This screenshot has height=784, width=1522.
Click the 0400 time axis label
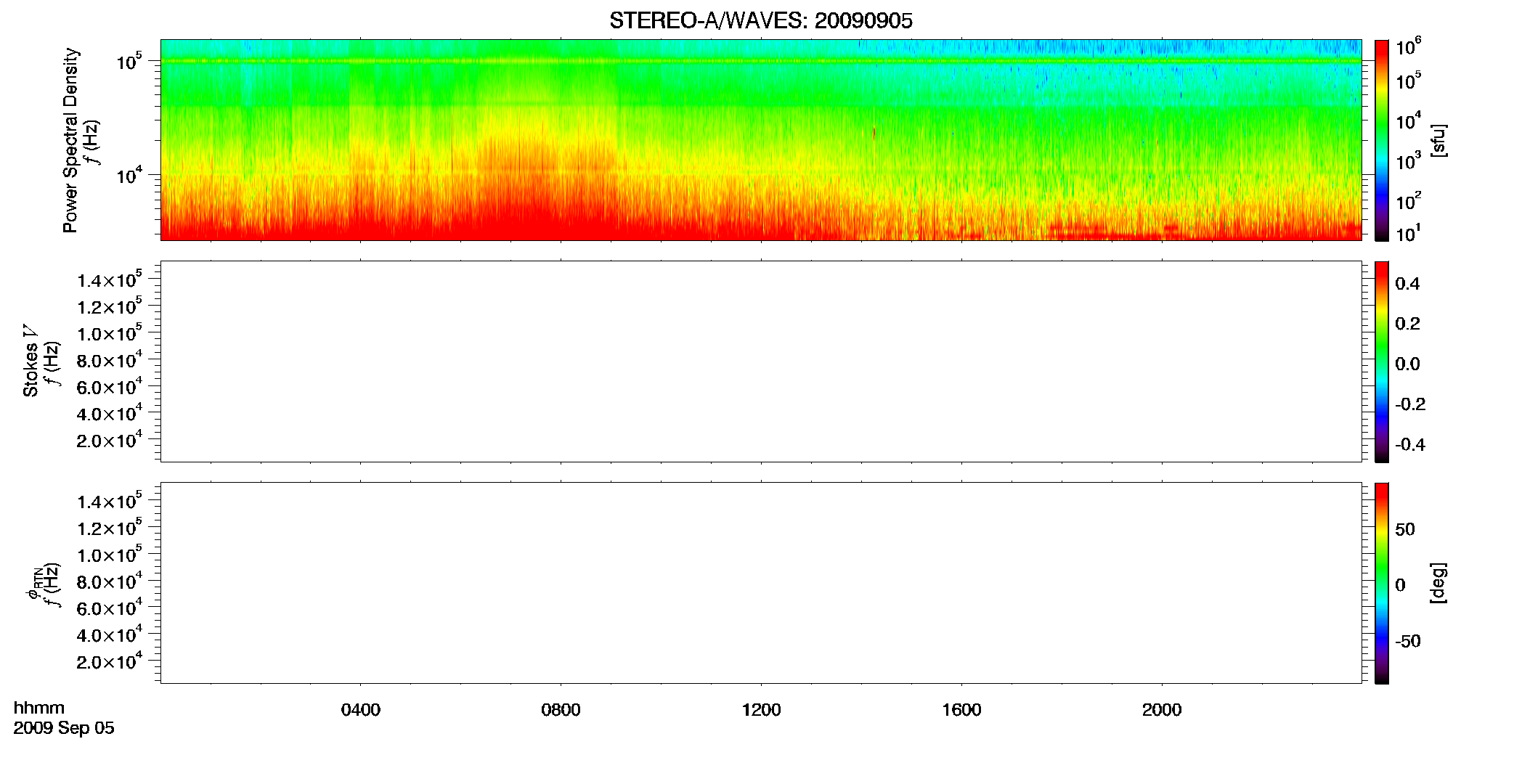click(361, 710)
